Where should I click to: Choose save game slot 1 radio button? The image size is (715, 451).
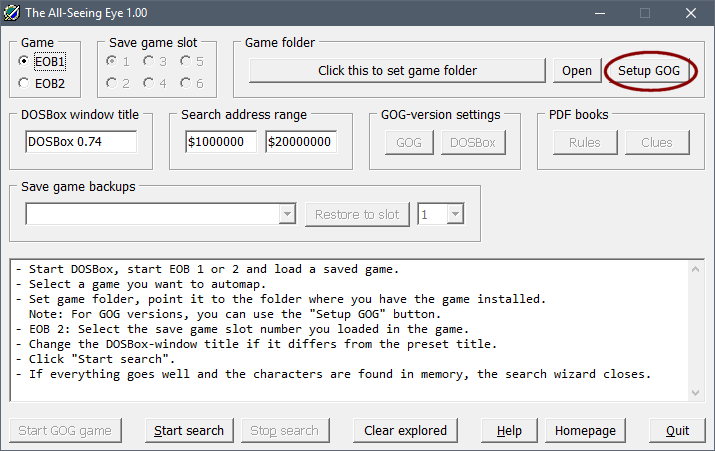point(112,62)
